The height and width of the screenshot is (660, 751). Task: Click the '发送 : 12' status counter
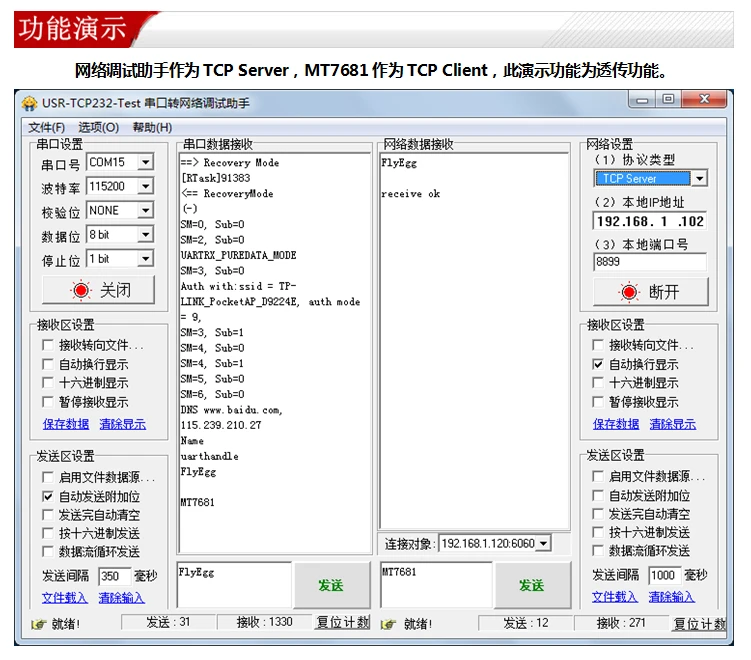point(526,623)
